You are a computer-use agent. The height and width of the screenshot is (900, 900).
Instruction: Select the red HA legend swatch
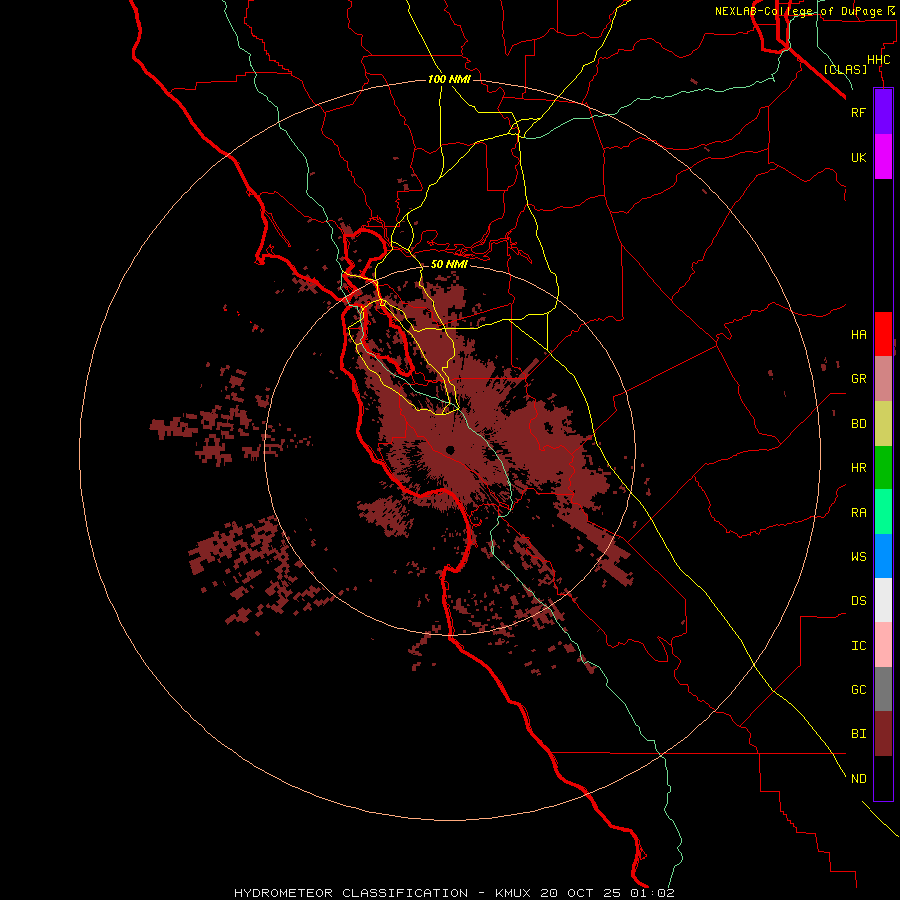pyautogui.click(x=883, y=334)
